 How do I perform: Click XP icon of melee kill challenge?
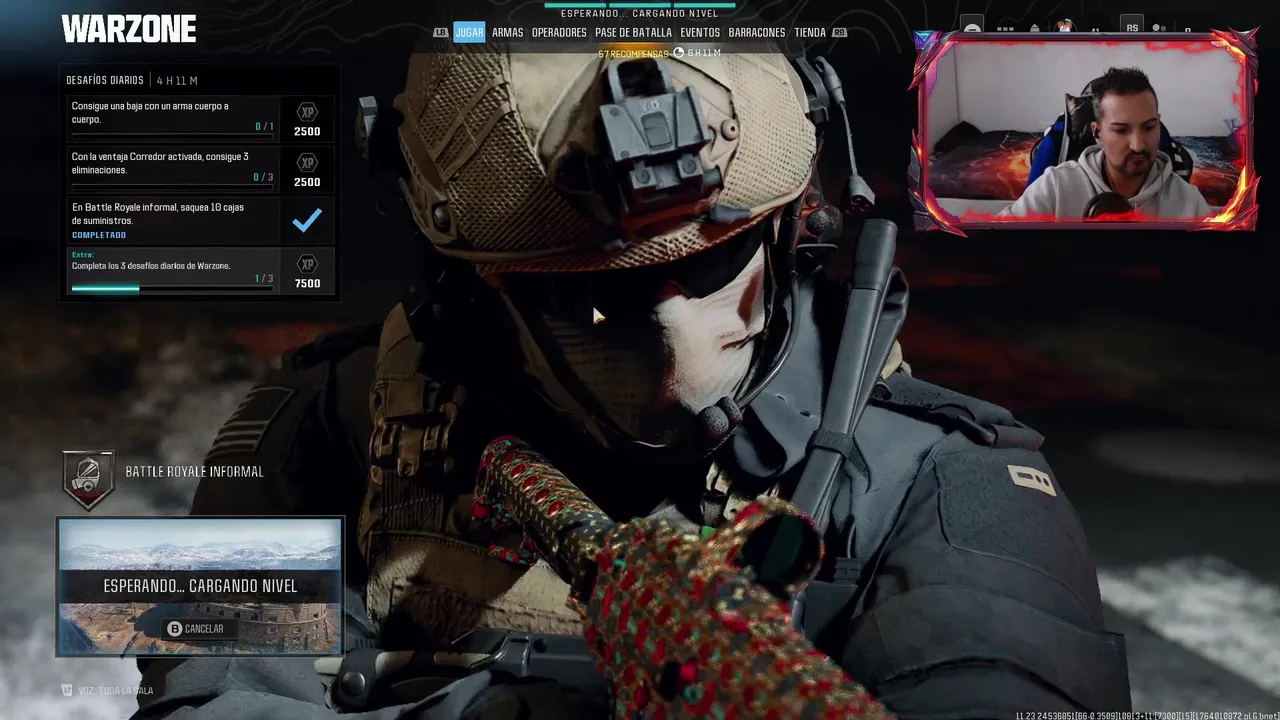[307, 112]
